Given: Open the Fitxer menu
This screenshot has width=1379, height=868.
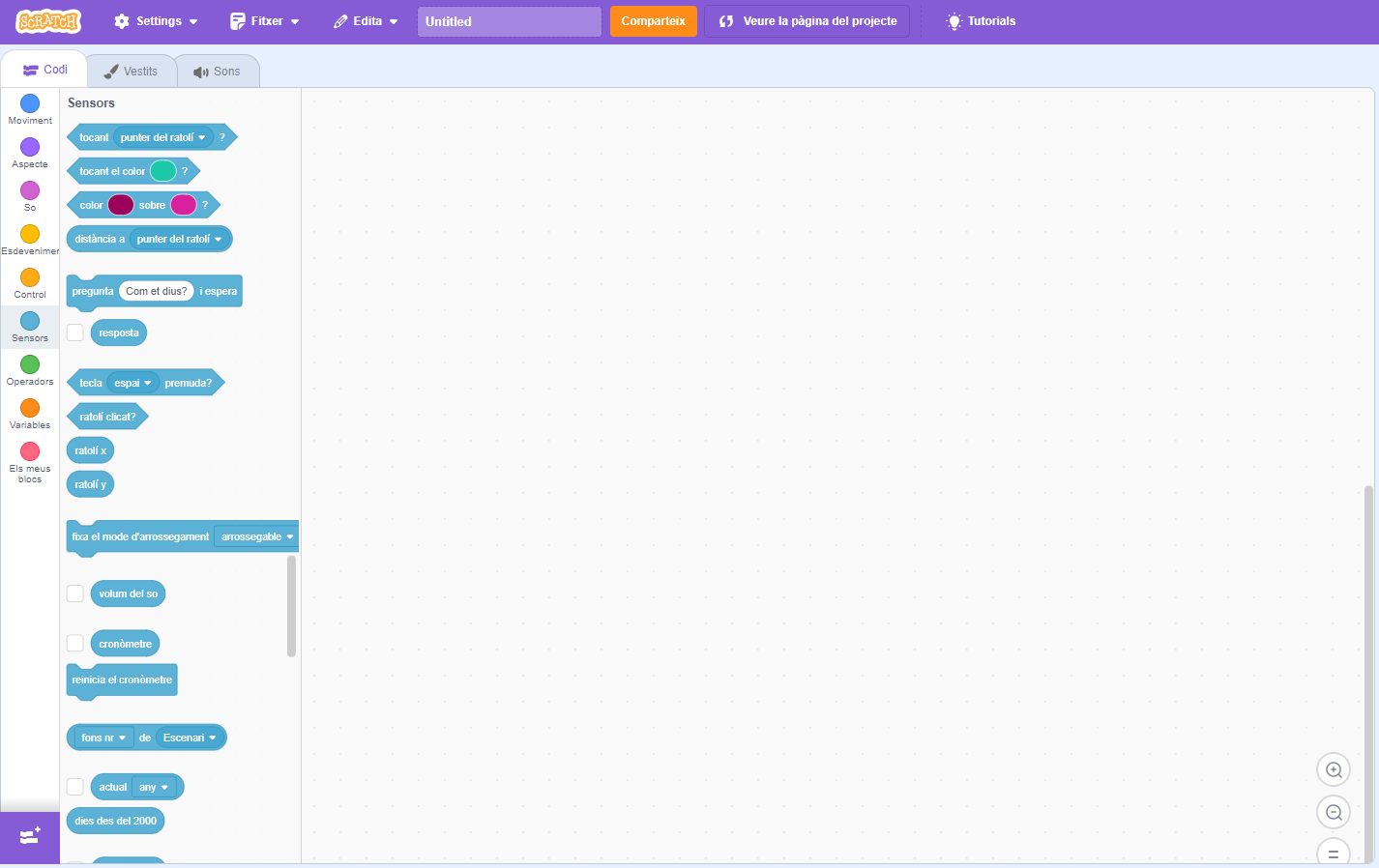Looking at the screenshot, I should [265, 21].
